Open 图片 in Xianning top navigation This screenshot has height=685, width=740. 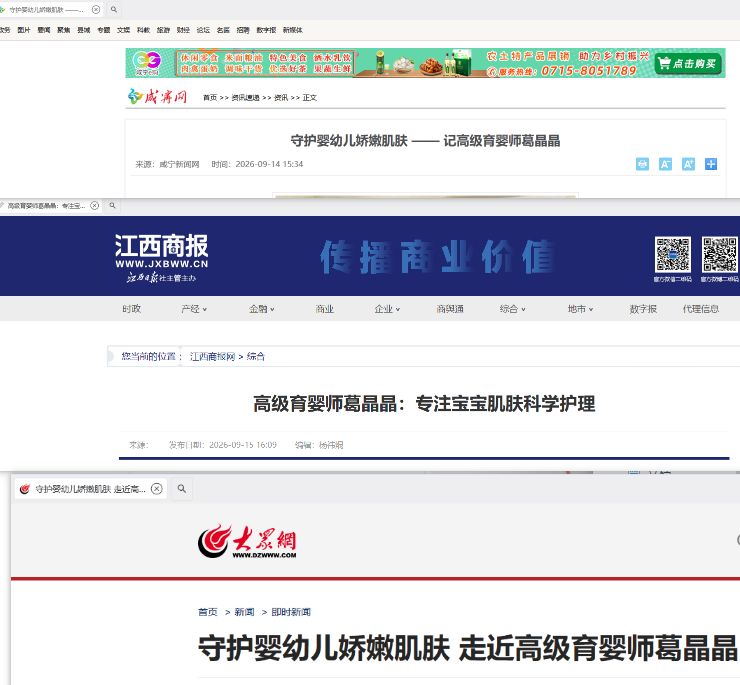tap(24, 30)
